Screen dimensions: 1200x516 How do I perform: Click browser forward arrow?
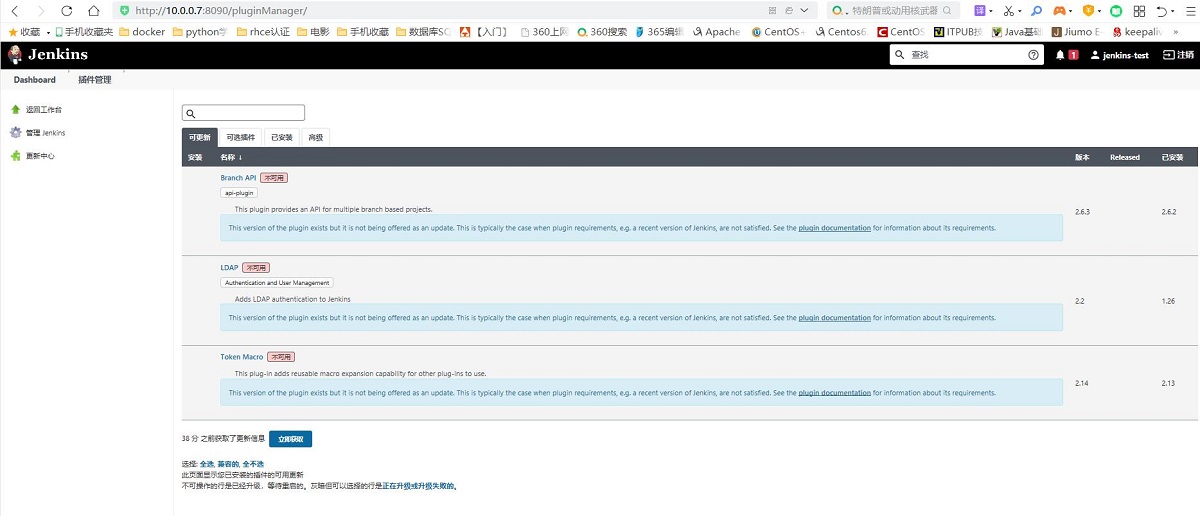click(x=40, y=10)
